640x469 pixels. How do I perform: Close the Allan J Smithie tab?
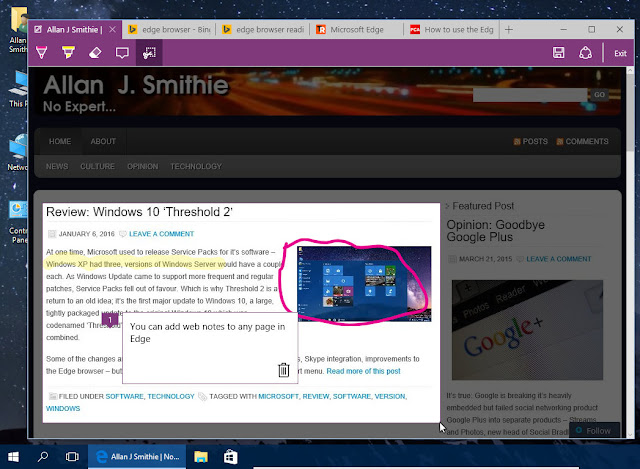pyautogui.click(x=113, y=29)
